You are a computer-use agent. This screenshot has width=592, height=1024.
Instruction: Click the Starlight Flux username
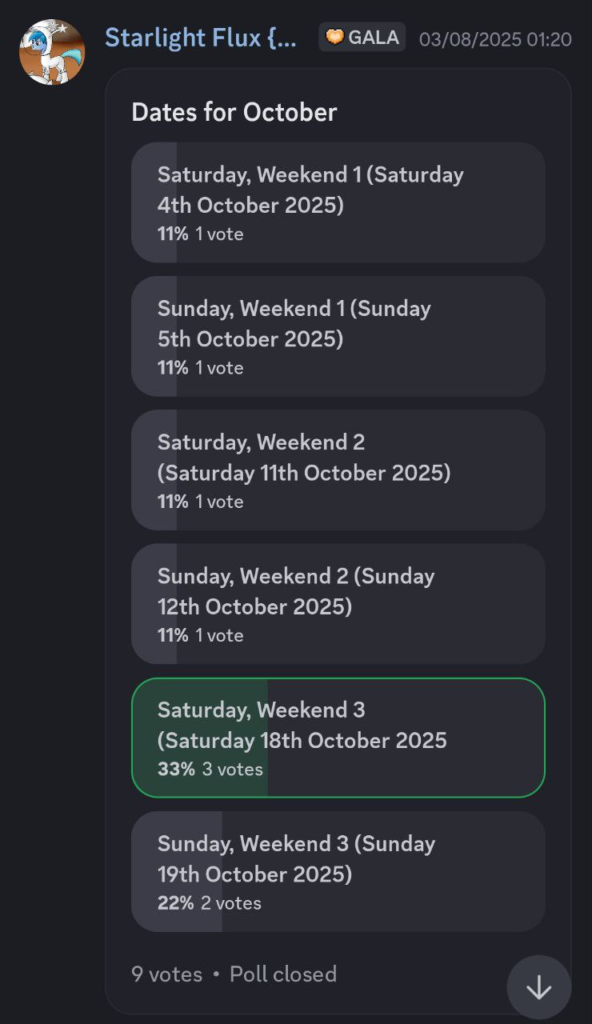pos(201,38)
